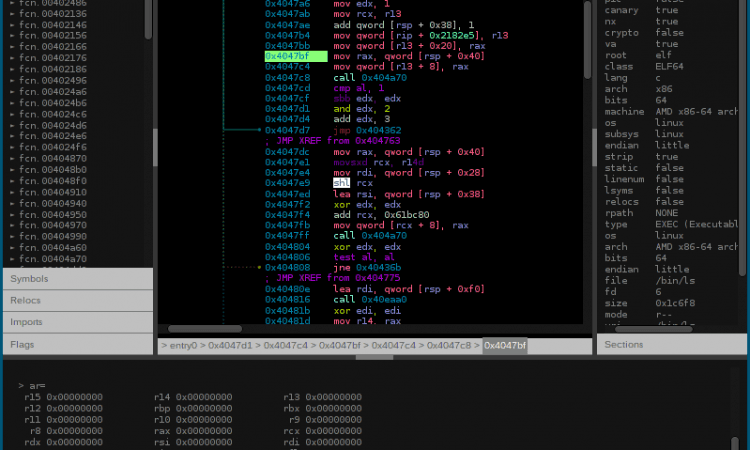Select function fcn.00404870

click(53, 158)
